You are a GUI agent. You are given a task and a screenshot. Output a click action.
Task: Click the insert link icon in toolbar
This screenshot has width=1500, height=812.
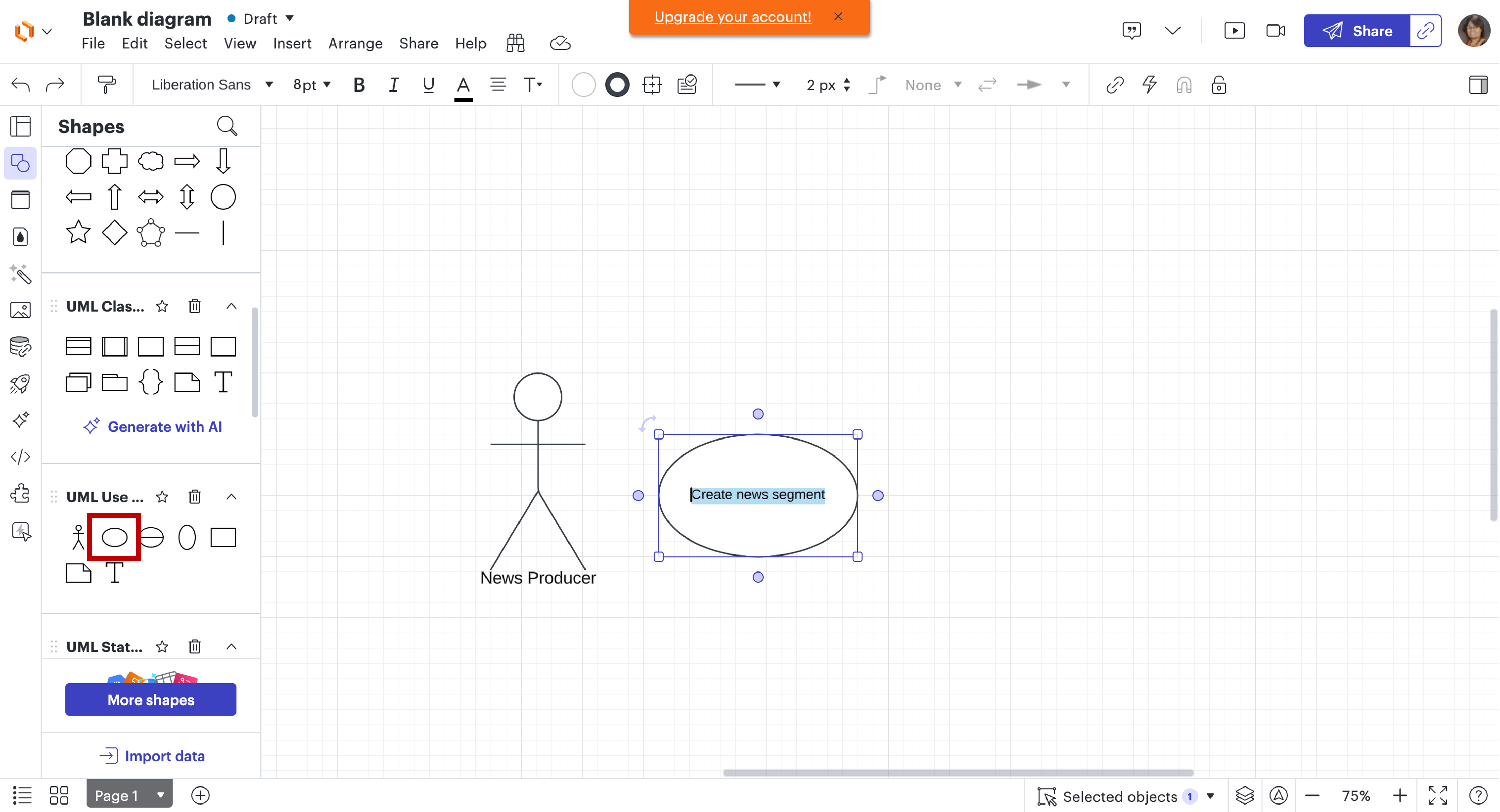pos(1115,85)
